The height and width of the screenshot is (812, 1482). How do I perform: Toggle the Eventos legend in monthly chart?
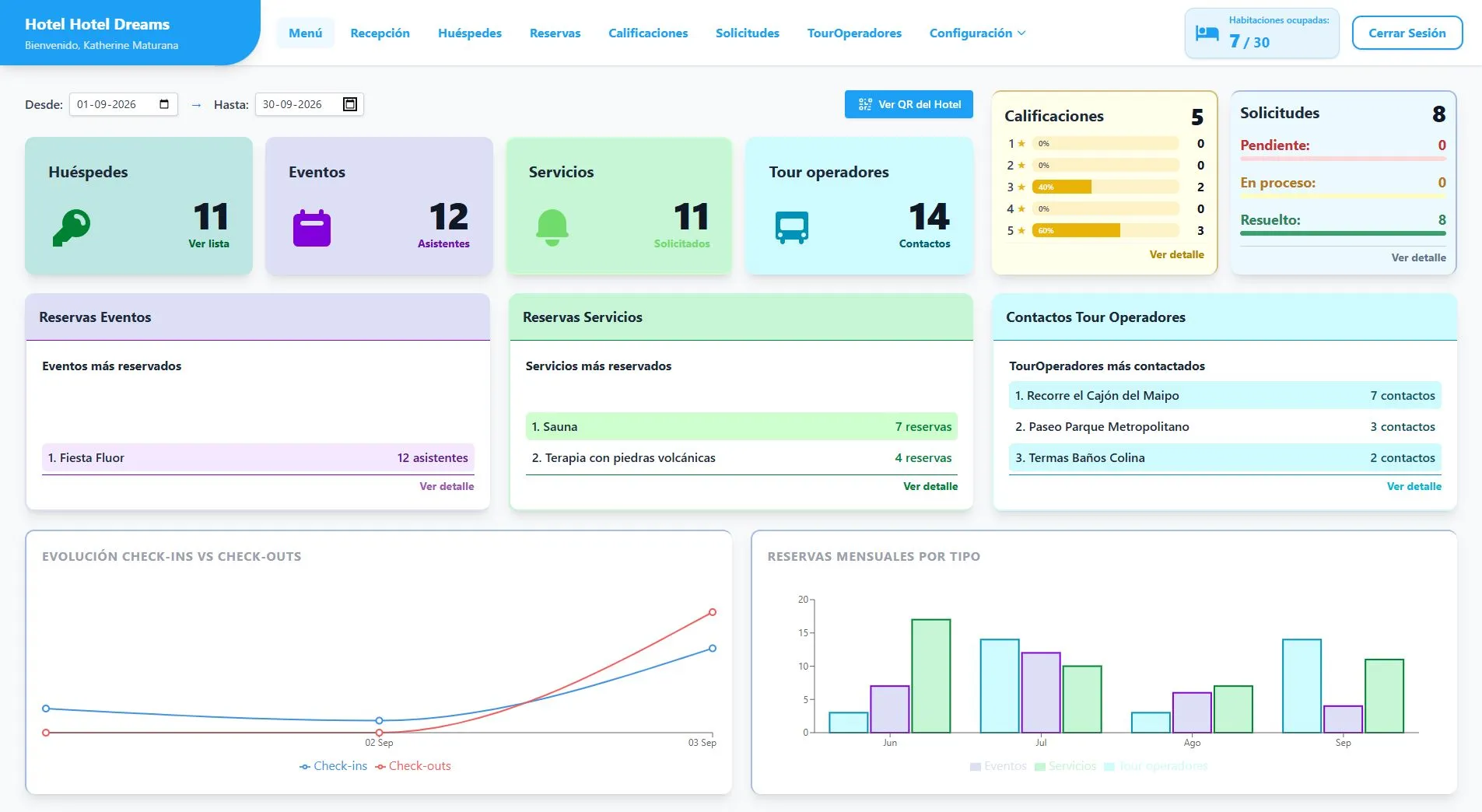[998, 766]
